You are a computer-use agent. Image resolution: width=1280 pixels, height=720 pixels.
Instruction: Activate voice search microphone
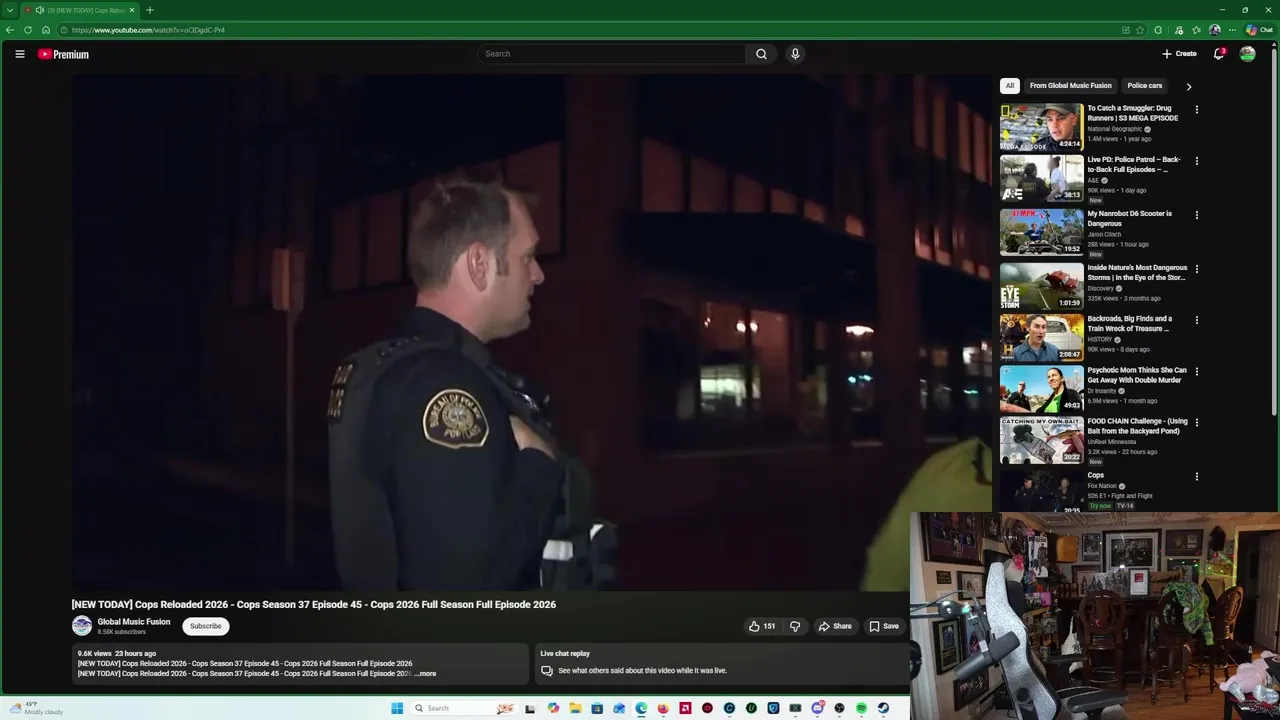[795, 54]
